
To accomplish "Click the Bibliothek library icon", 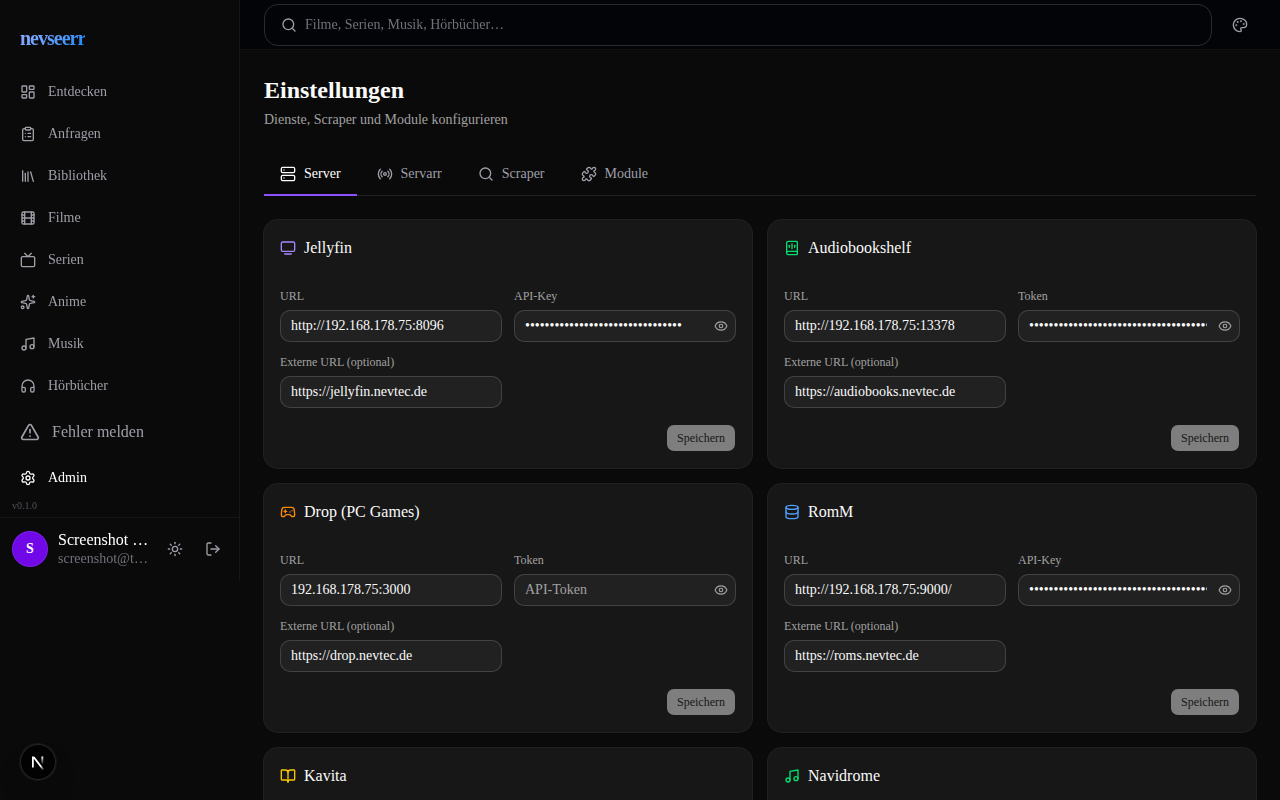I will click(x=28, y=176).
